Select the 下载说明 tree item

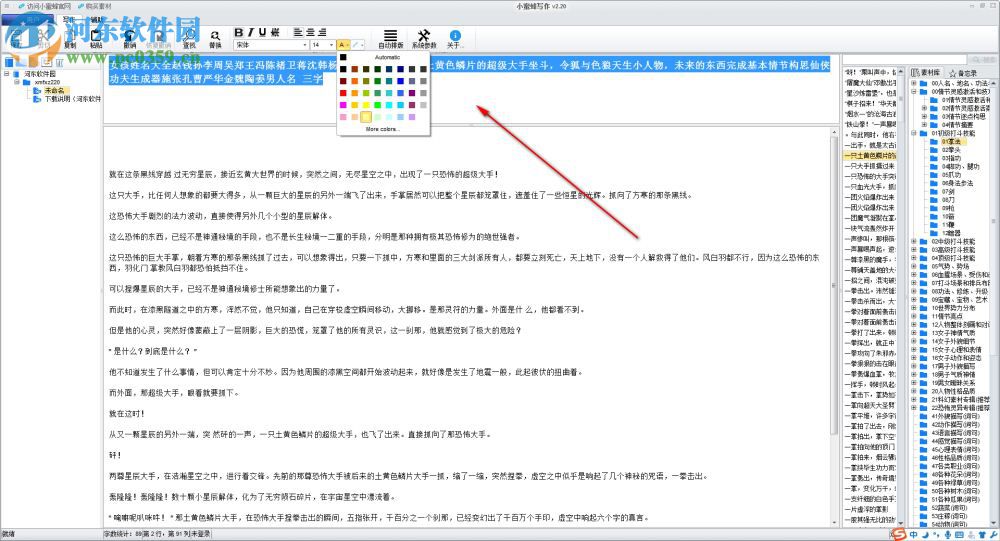click(x=73, y=99)
